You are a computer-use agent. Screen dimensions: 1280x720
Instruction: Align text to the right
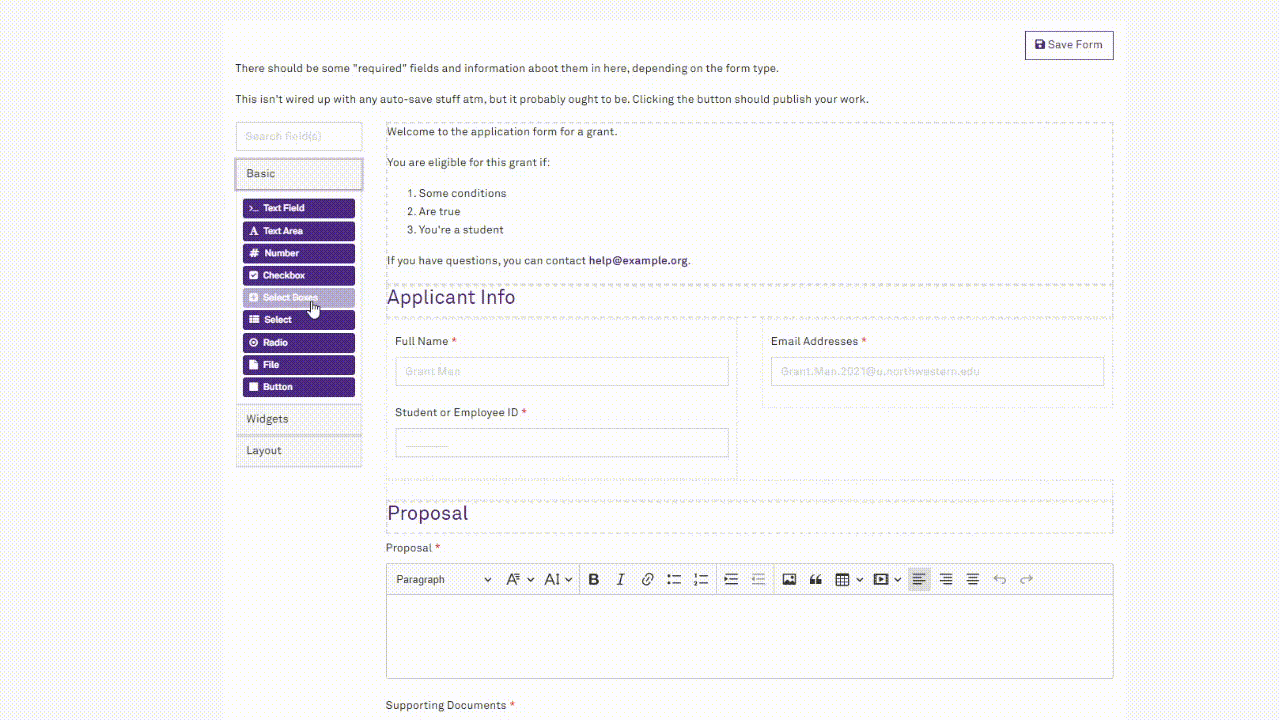pyautogui.click(x=946, y=580)
